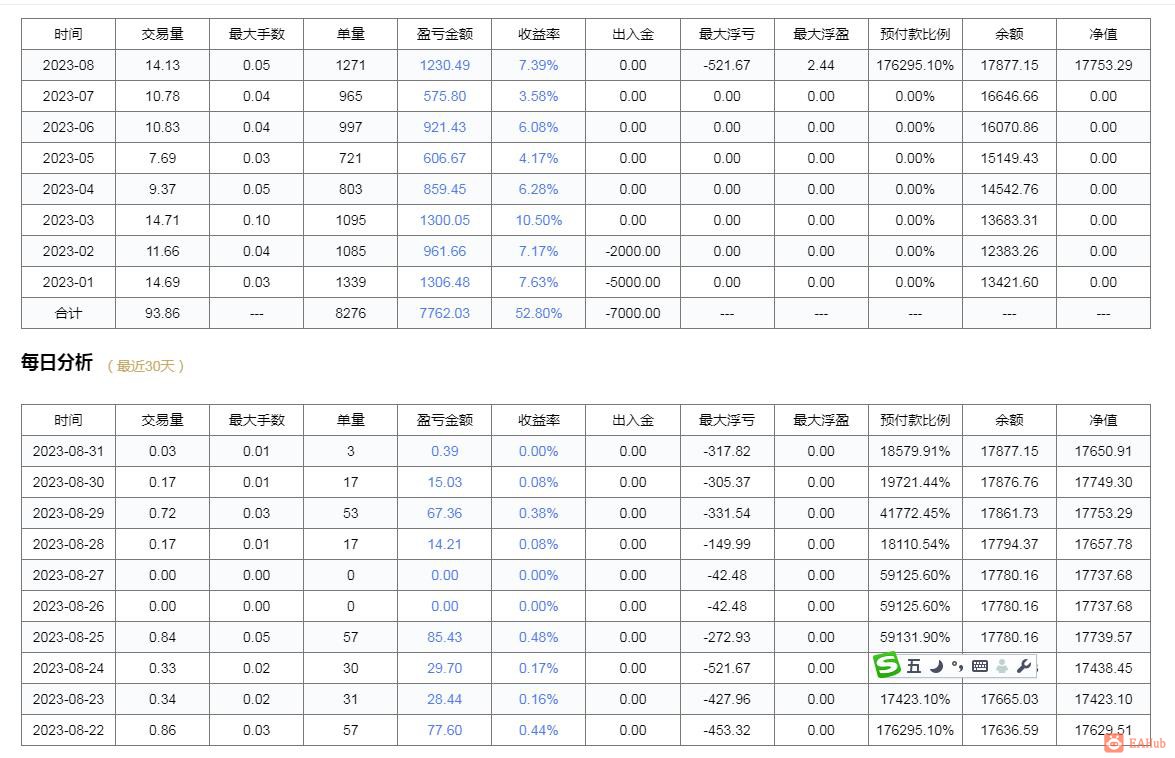Click the 0.48% return link for 2023-08-25
Image resolution: width=1175 pixels, height=758 pixels.
[538, 637]
